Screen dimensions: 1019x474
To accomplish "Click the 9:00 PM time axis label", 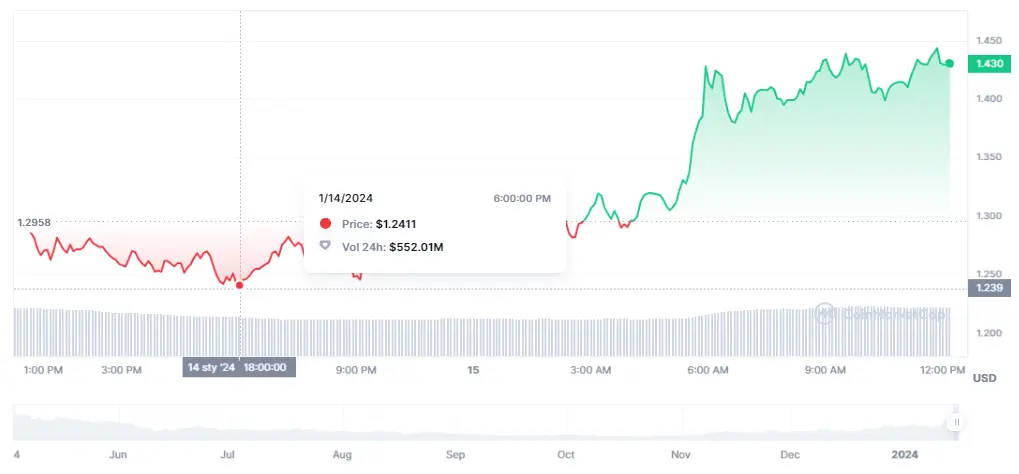I will tap(356, 369).
